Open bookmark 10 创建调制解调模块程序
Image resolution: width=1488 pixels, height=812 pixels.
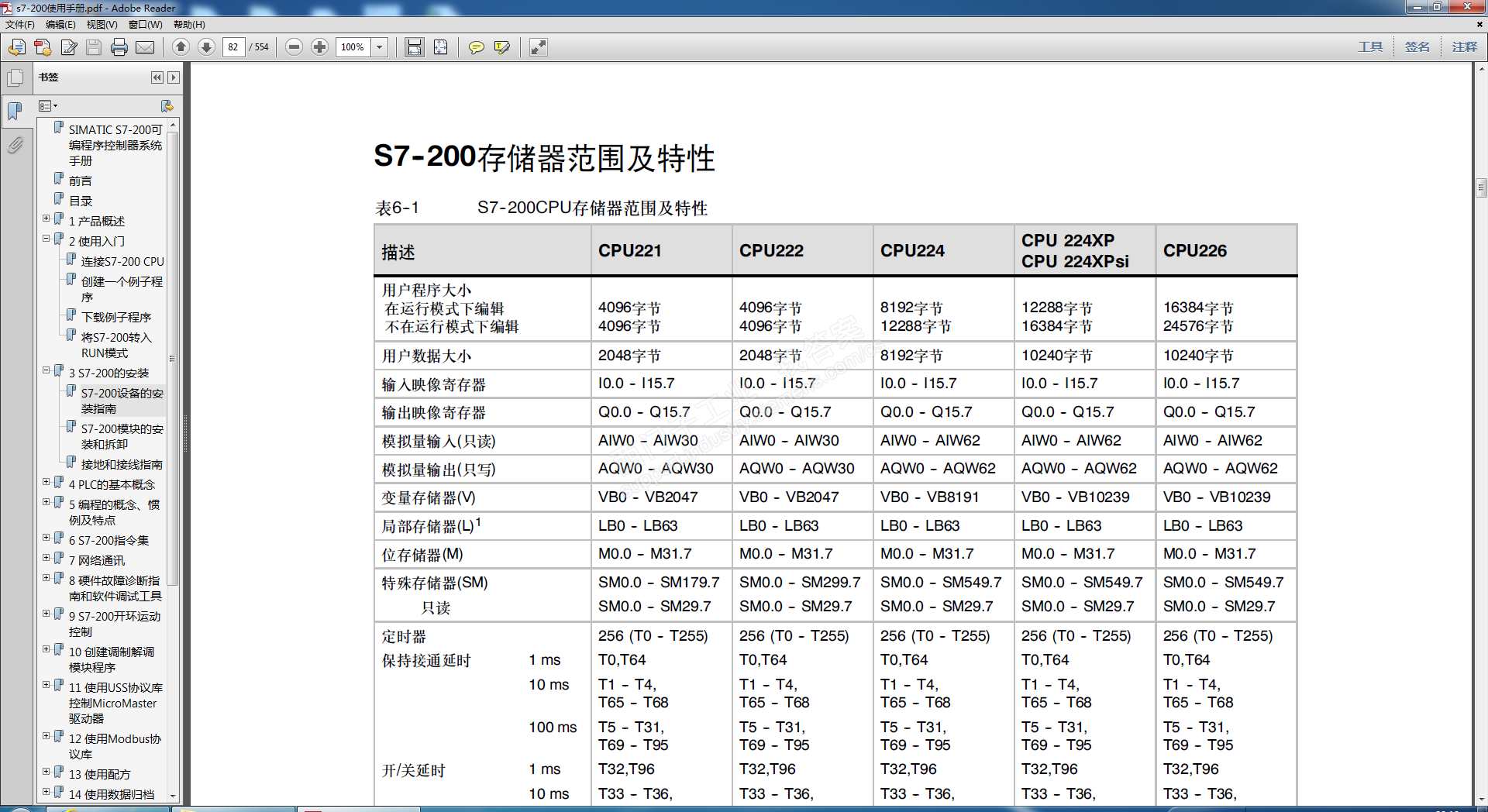point(112,660)
